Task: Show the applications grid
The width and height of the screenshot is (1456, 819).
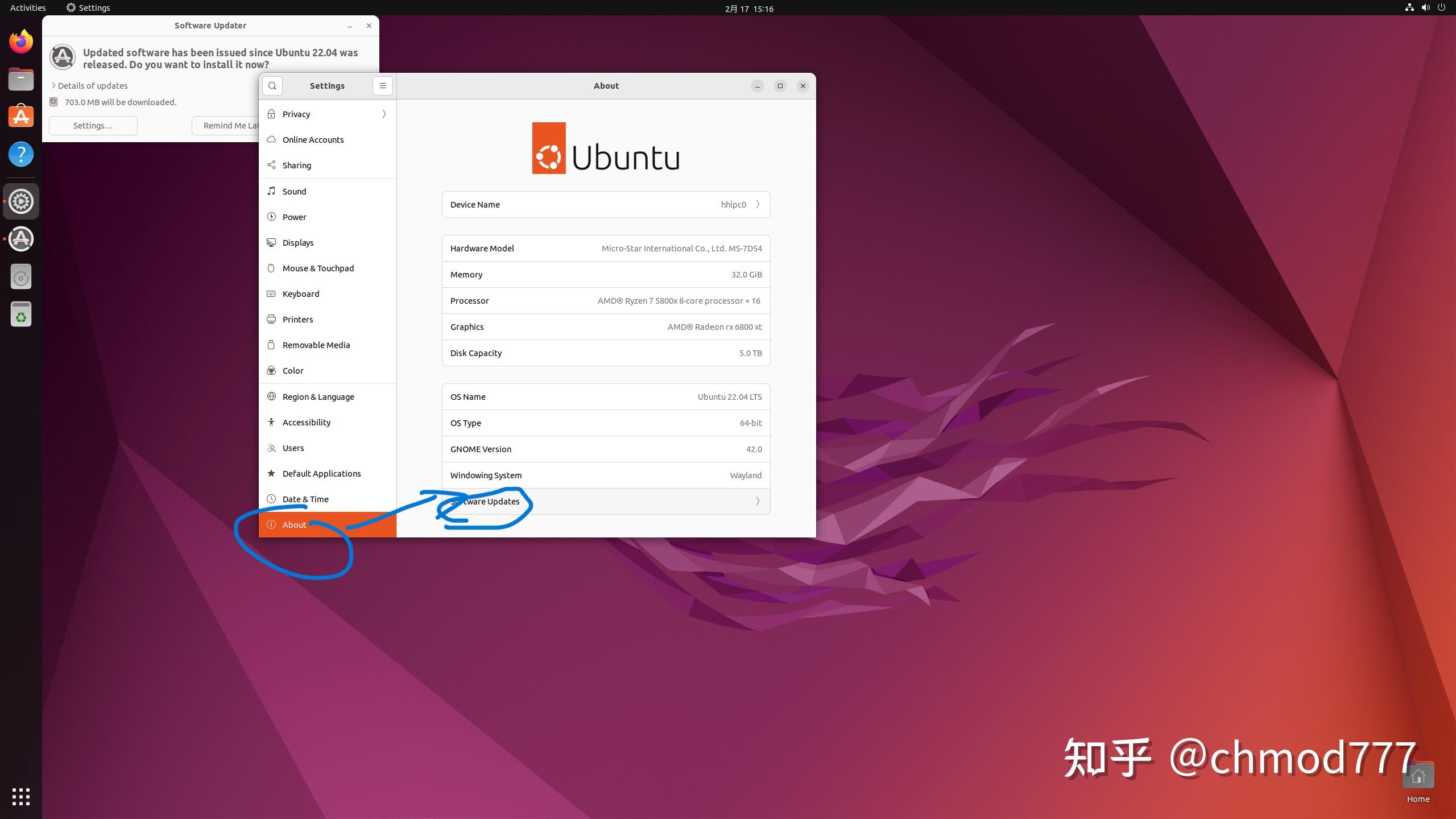Action: (x=21, y=796)
